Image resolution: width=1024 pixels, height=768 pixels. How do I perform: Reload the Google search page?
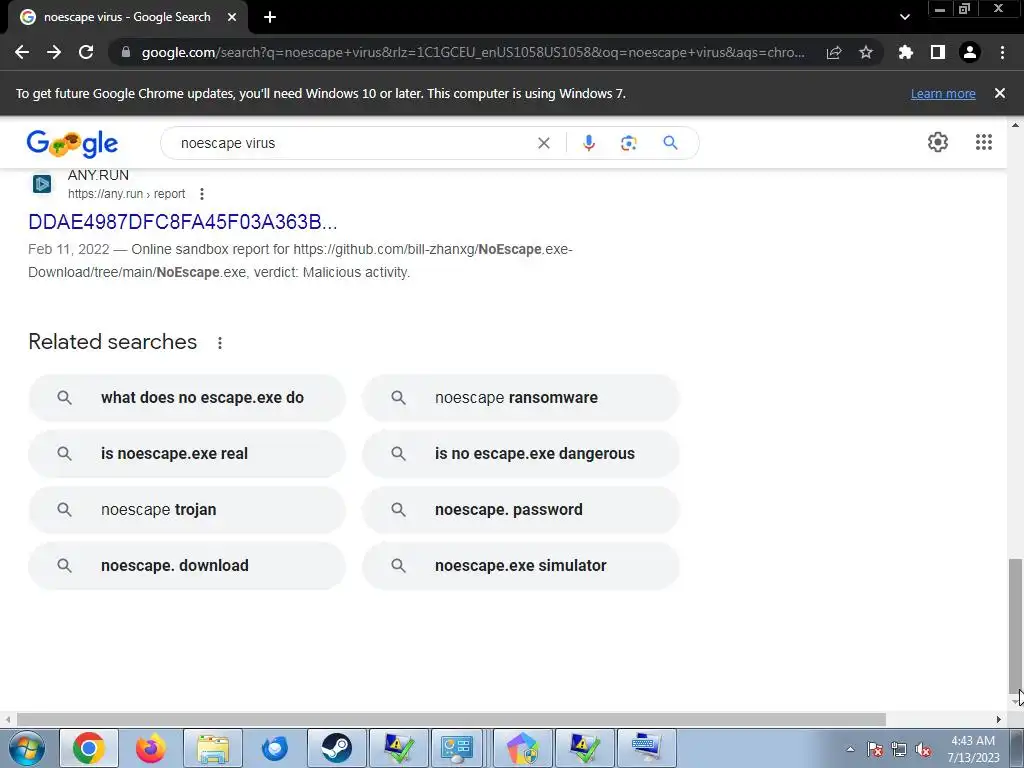tap(86, 52)
